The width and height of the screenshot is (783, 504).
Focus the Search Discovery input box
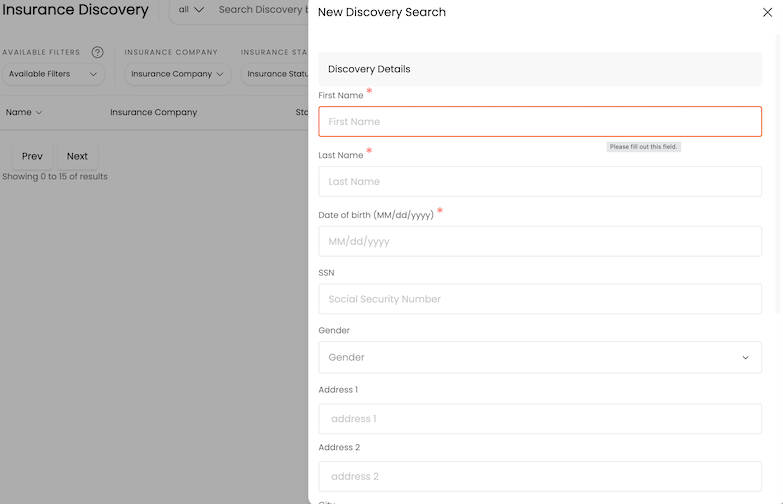262,10
